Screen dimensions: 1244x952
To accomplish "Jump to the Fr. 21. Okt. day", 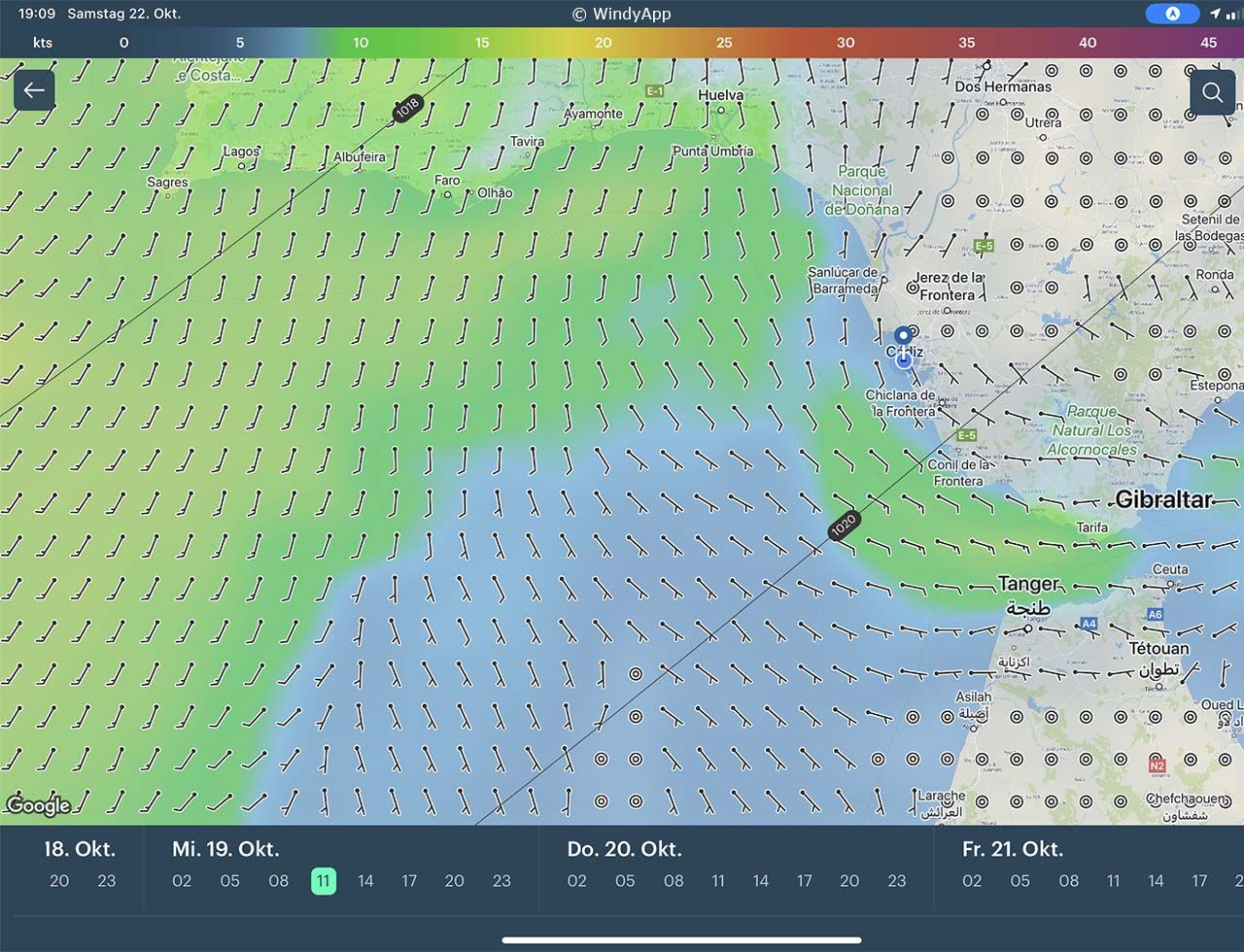I will (1013, 849).
